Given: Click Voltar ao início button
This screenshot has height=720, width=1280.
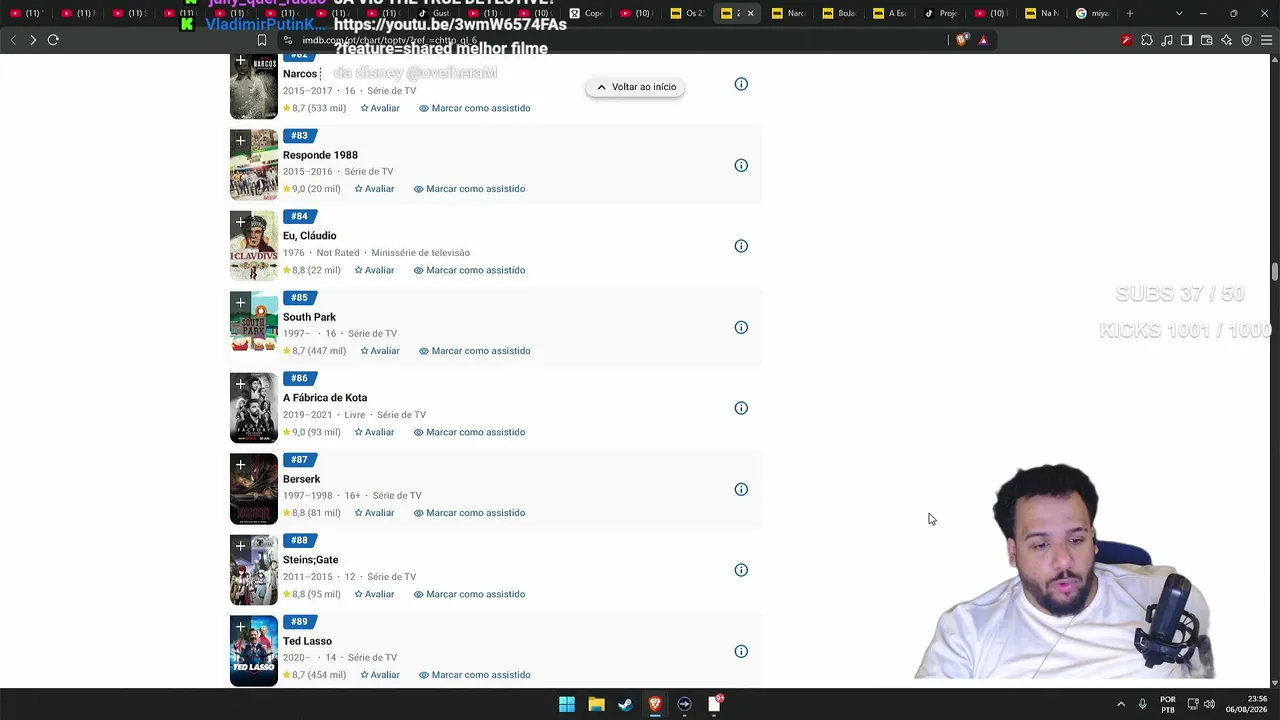Looking at the screenshot, I should [636, 87].
